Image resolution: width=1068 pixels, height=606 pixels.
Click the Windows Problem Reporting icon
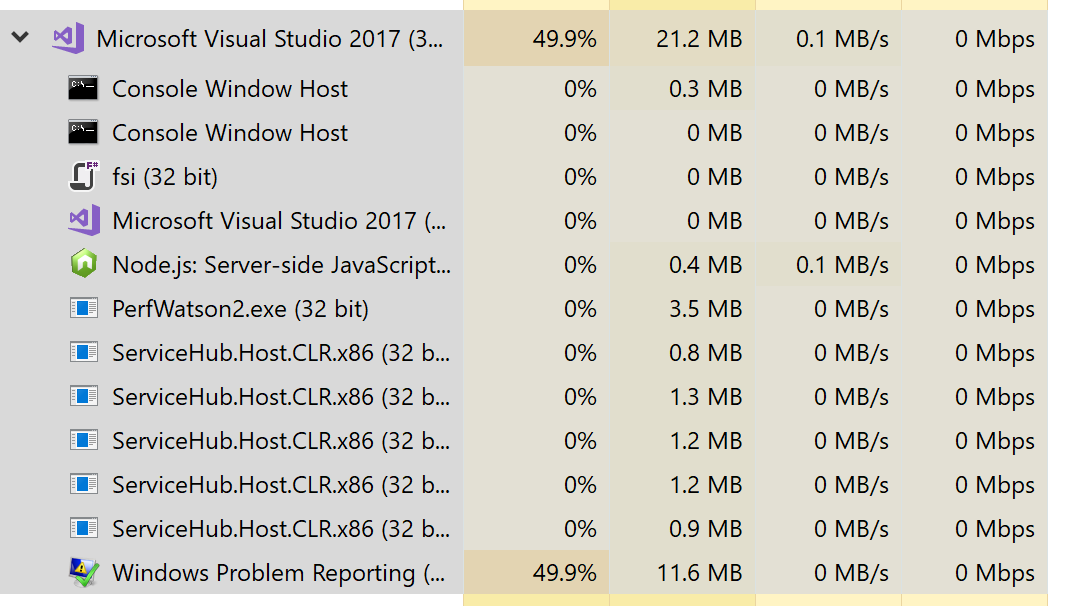[83, 572]
